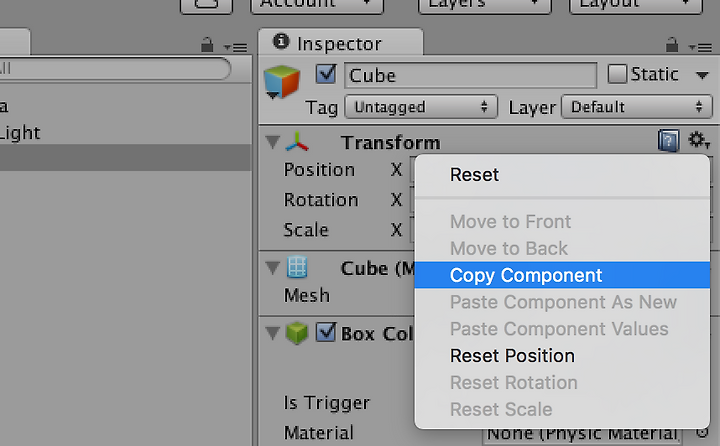Open the Transform component gear settings menu
Screen dimensions: 720x446
click(x=699, y=141)
